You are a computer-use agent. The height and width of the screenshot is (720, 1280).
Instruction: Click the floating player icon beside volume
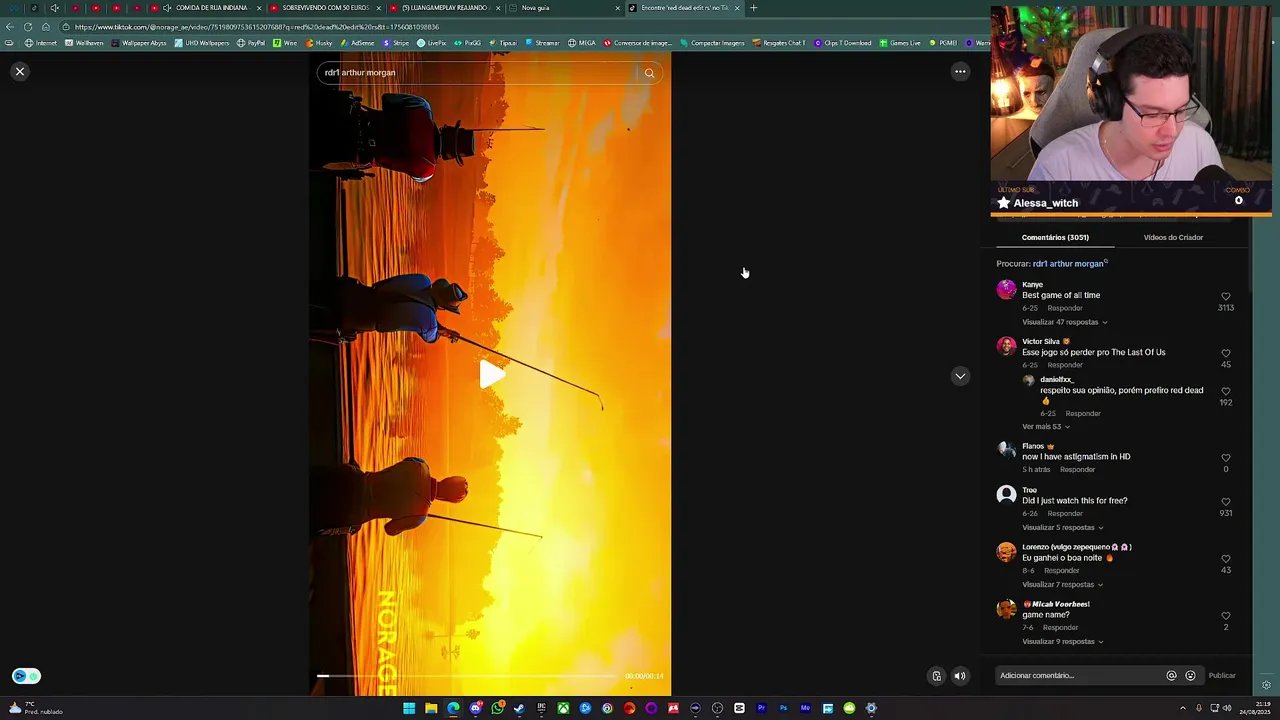point(936,676)
